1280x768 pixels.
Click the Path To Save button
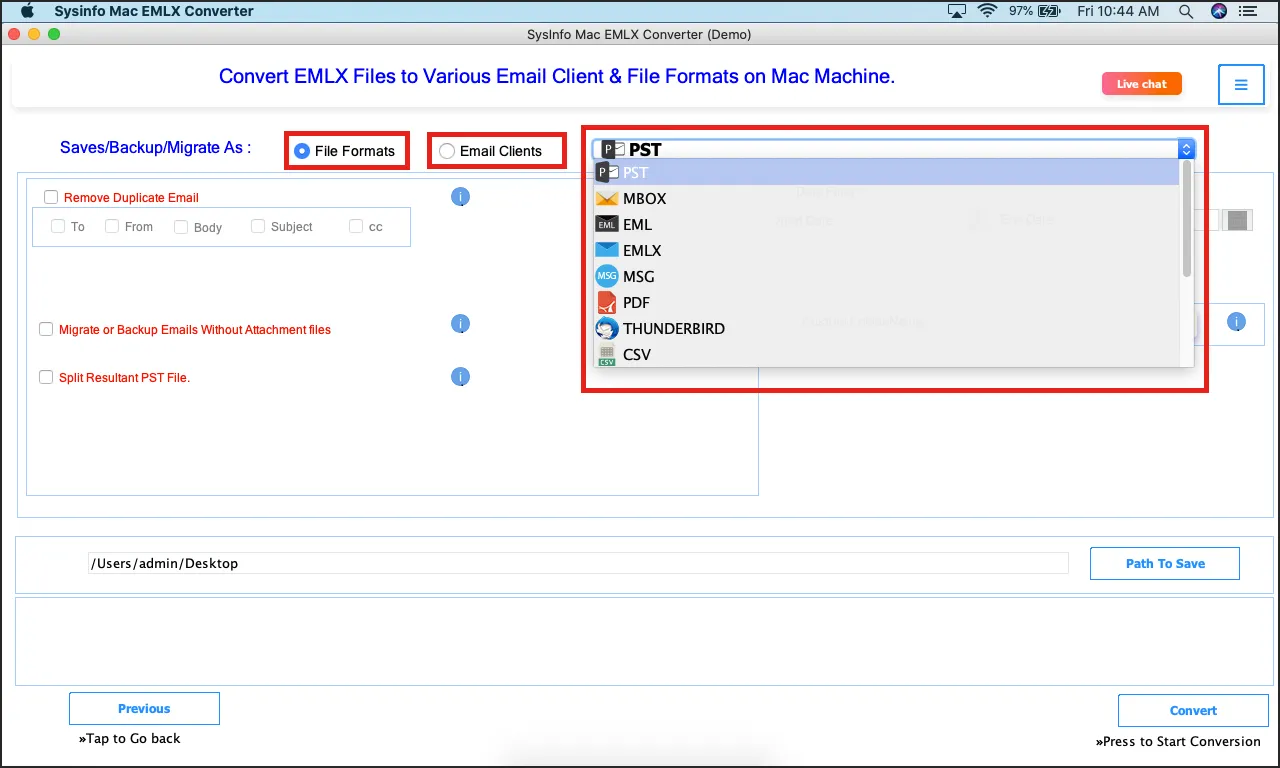click(1165, 563)
